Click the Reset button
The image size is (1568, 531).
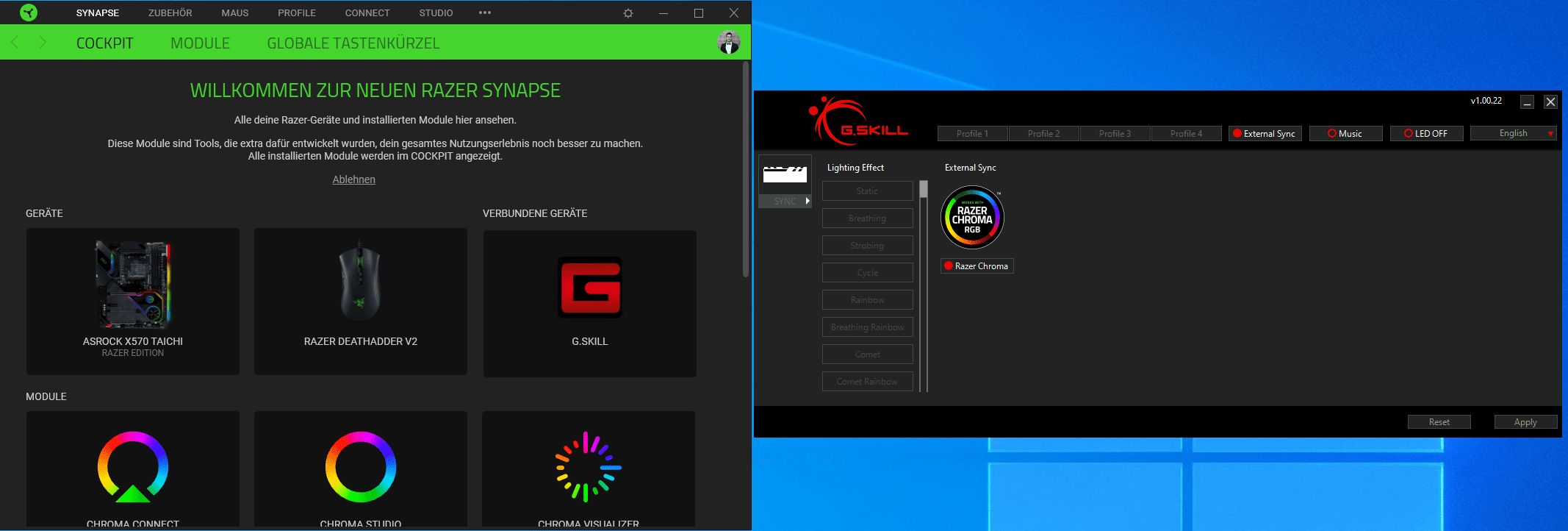pyautogui.click(x=1439, y=422)
